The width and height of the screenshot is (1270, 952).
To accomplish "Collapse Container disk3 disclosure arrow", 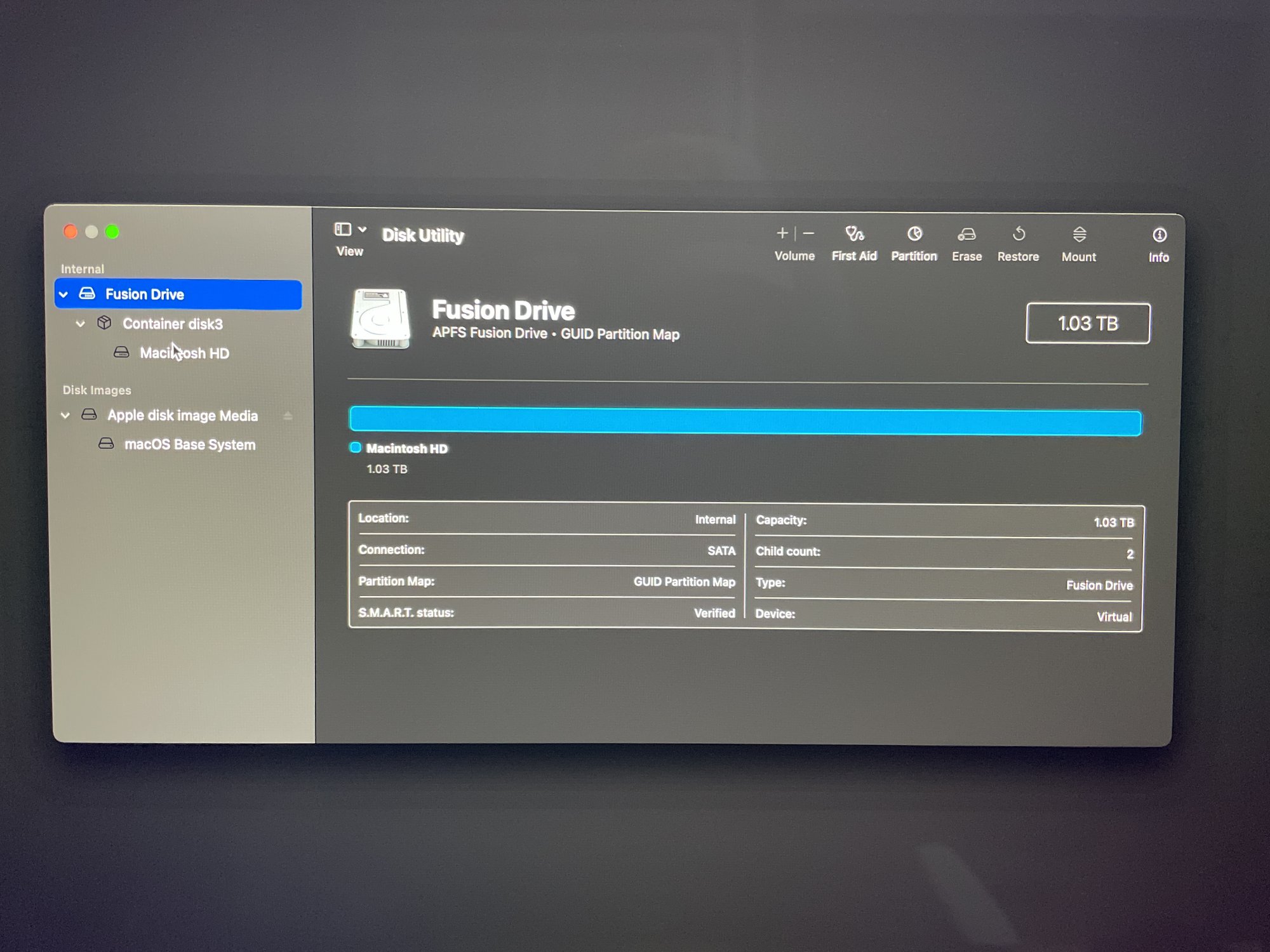I will click(x=81, y=324).
